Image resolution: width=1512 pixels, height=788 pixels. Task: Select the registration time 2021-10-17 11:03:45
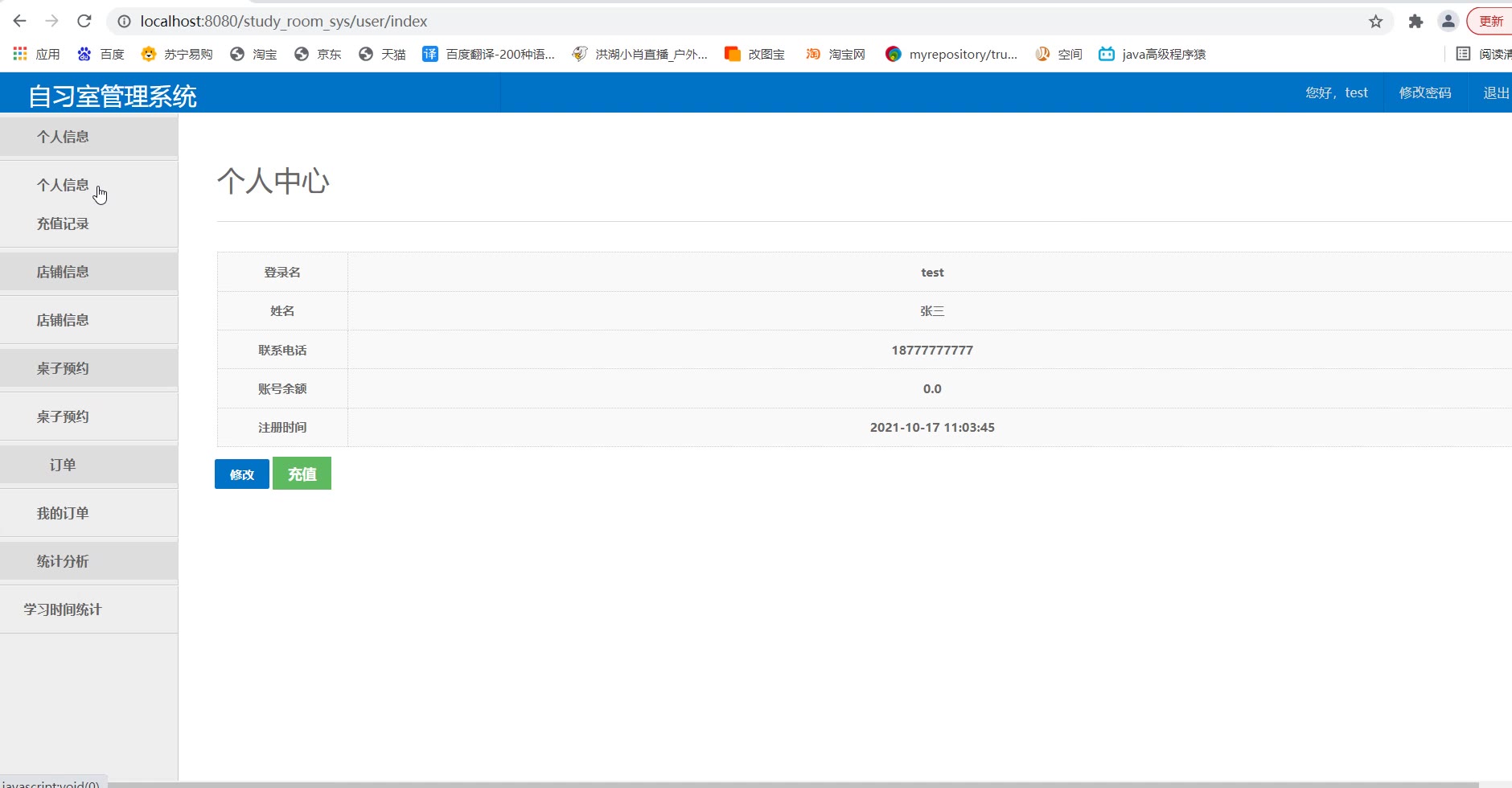[x=932, y=427]
